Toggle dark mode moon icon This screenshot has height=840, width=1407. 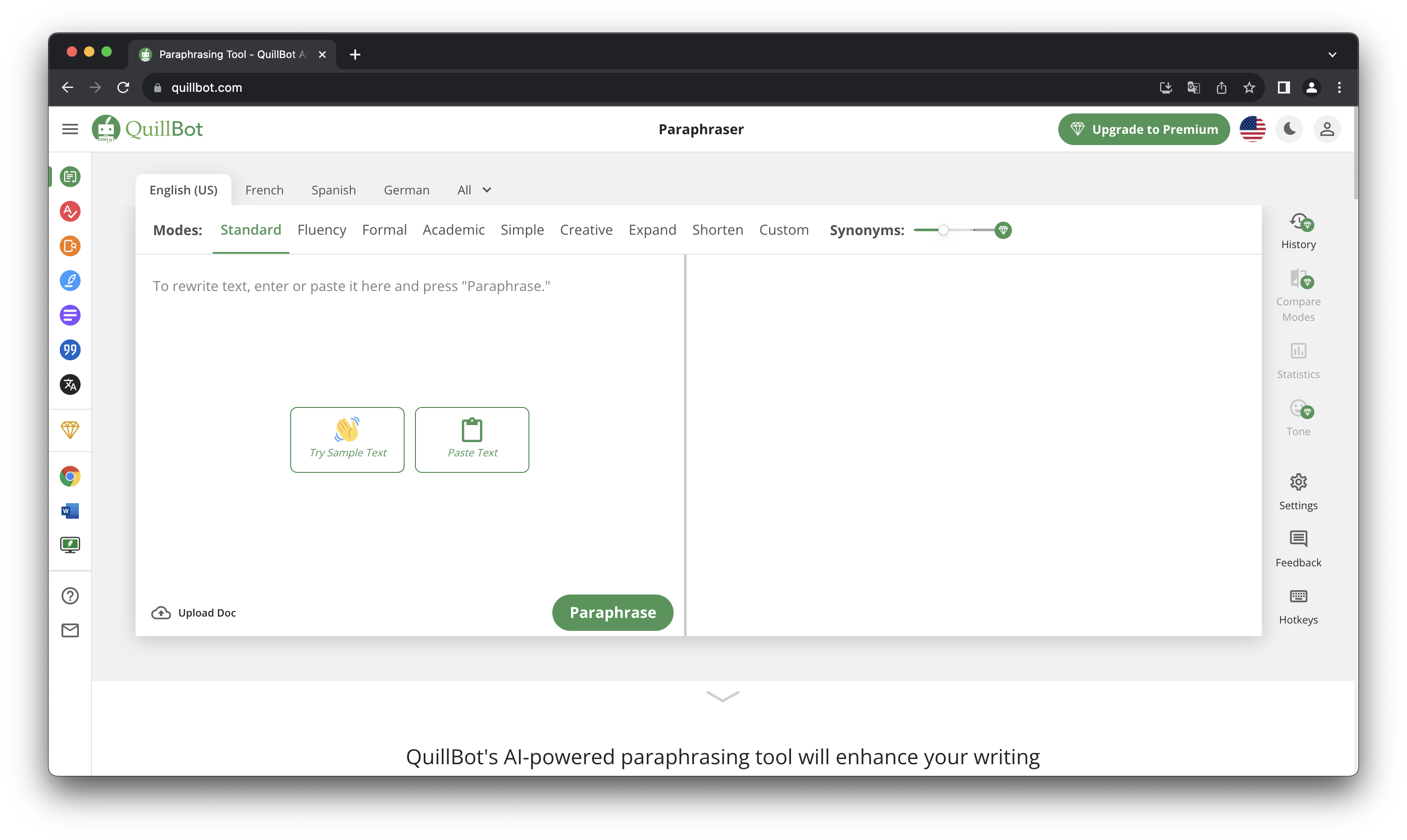point(1289,129)
